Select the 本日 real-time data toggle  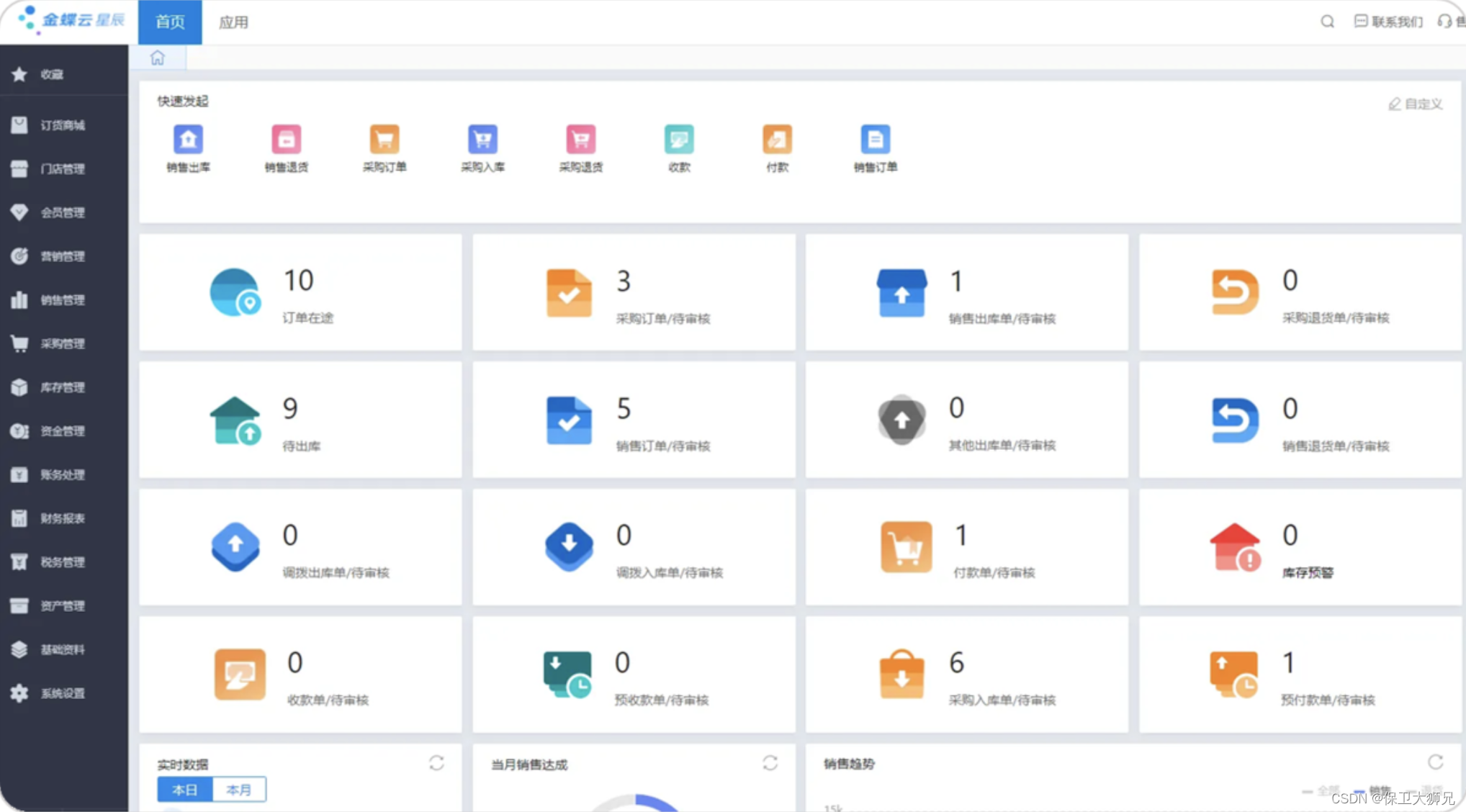pos(185,790)
